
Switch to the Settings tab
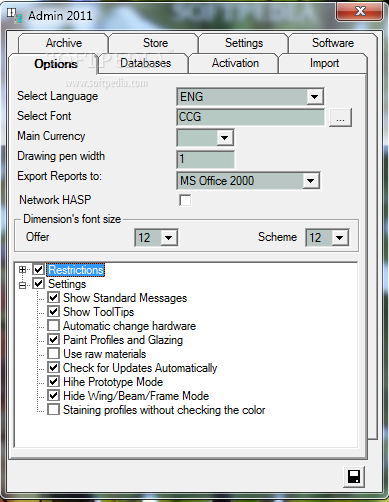click(x=244, y=43)
